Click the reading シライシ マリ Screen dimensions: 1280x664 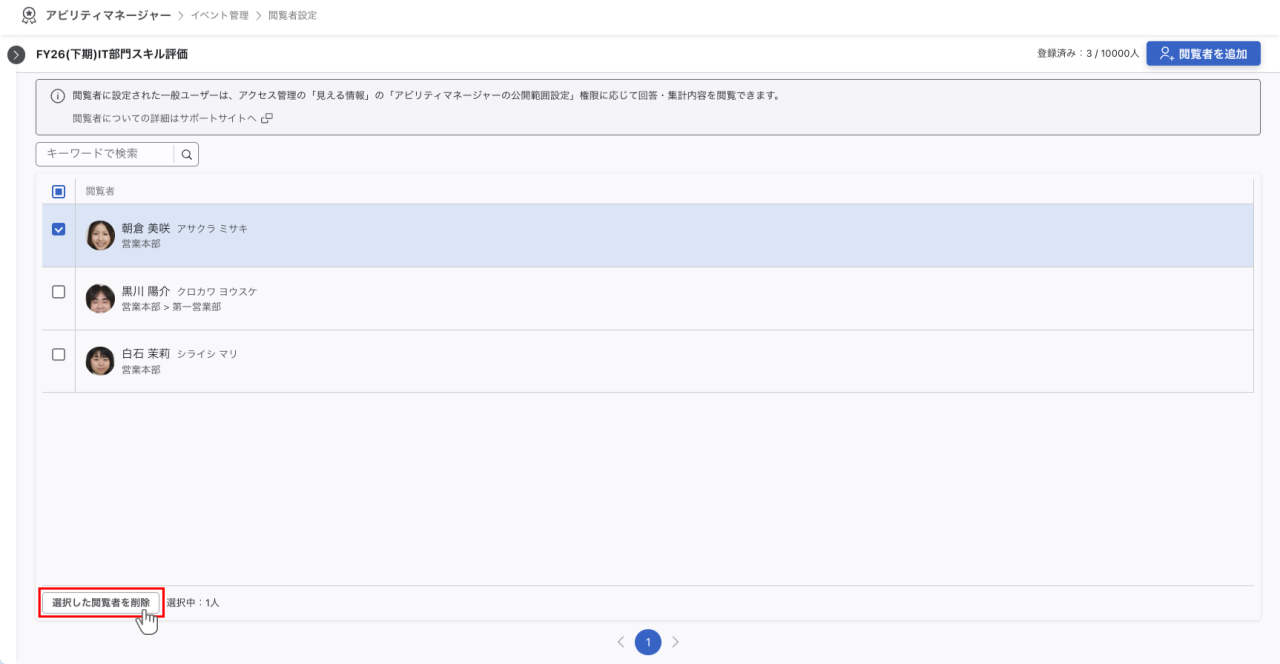point(207,355)
